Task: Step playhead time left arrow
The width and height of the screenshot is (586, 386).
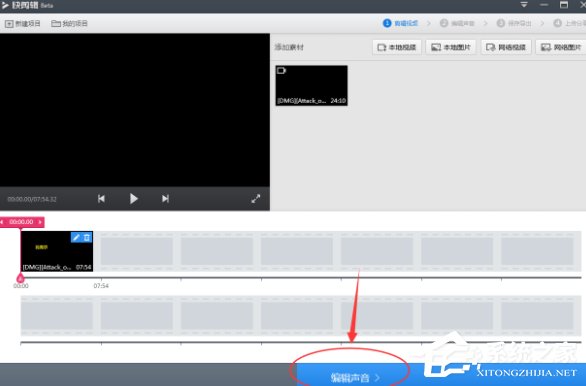Action: point(2,222)
